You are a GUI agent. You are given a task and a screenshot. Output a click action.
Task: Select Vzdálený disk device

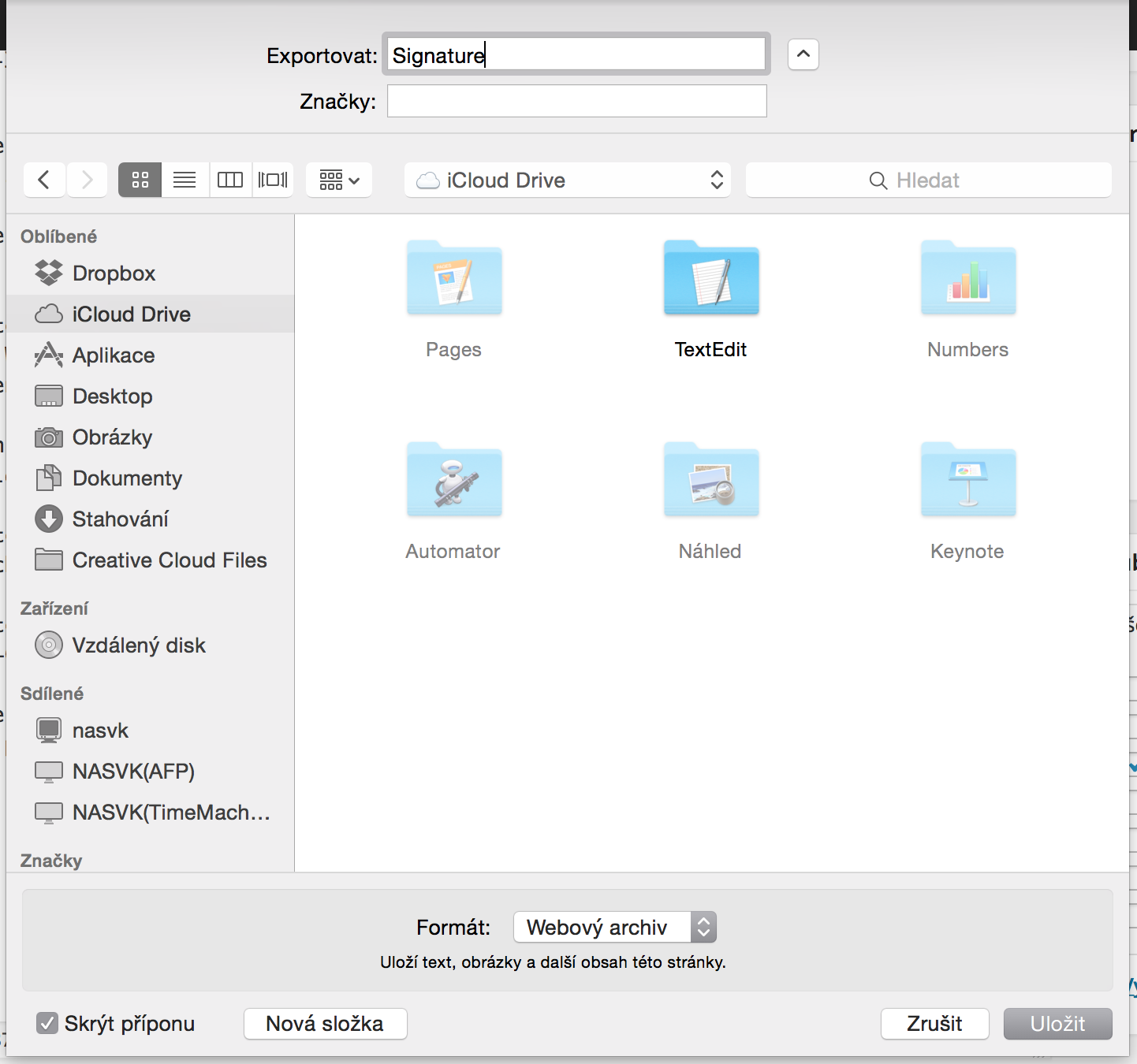tap(150, 645)
